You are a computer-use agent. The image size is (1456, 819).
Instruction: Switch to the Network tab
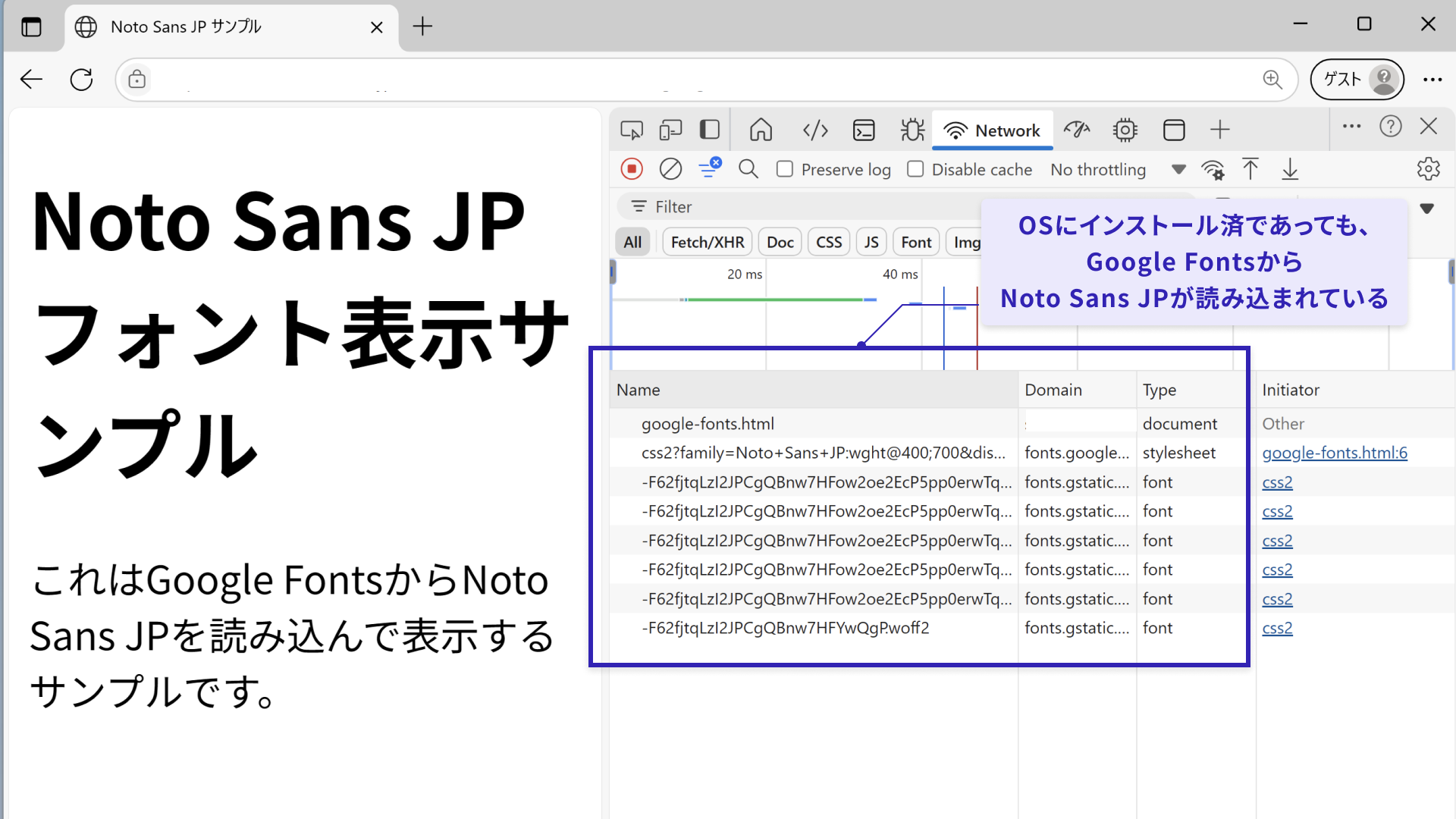click(992, 130)
